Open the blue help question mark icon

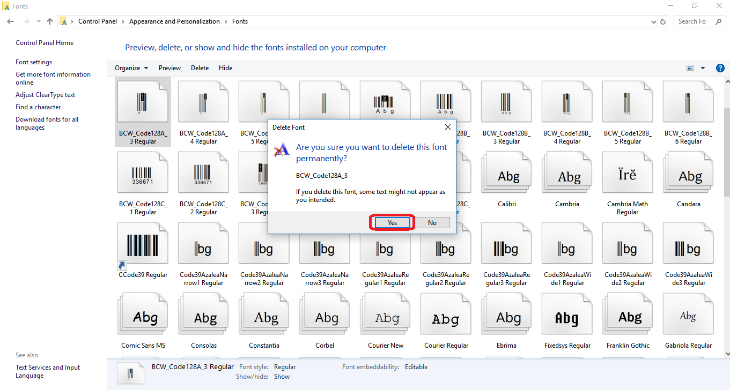[720, 68]
